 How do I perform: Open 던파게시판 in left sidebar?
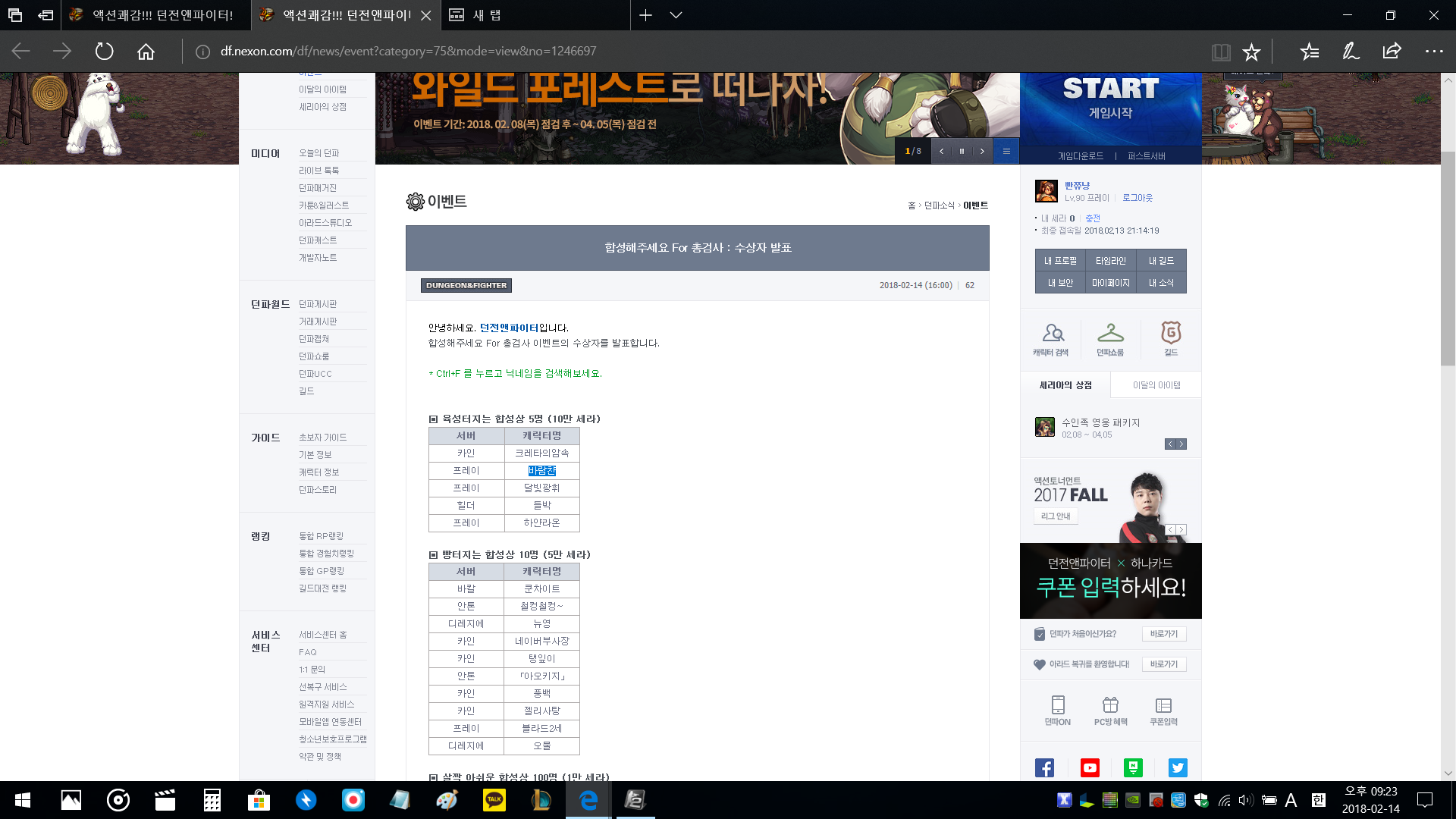[318, 304]
